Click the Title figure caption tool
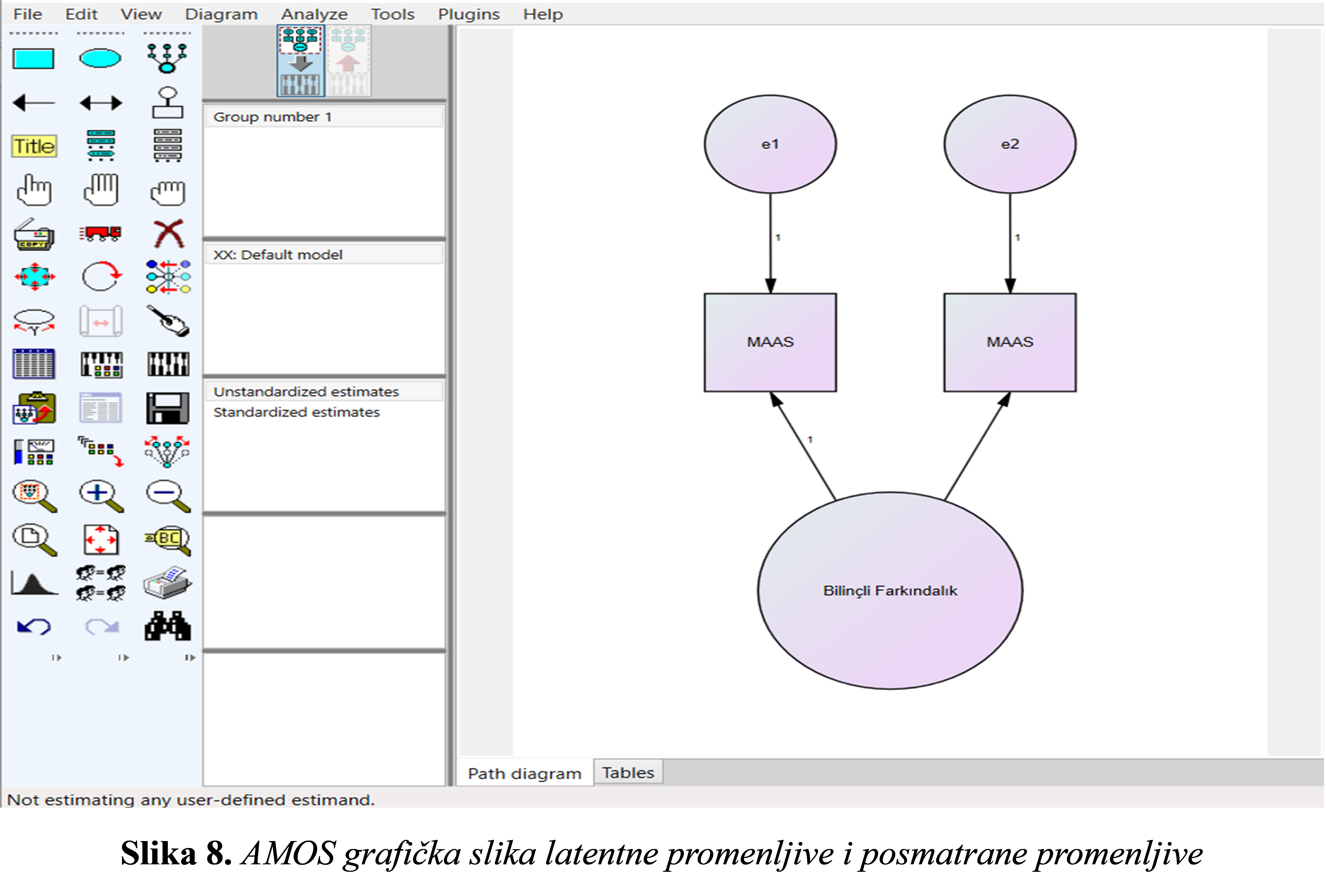The height and width of the screenshot is (896, 1326). pyautogui.click(x=34, y=147)
